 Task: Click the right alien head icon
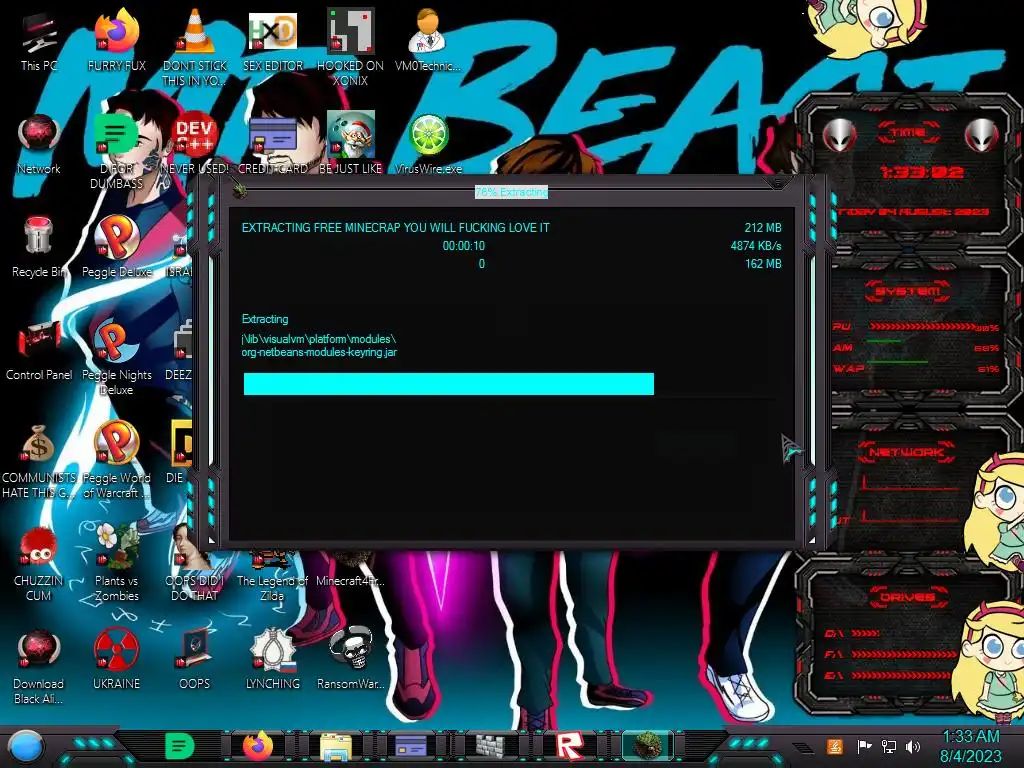click(x=982, y=136)
